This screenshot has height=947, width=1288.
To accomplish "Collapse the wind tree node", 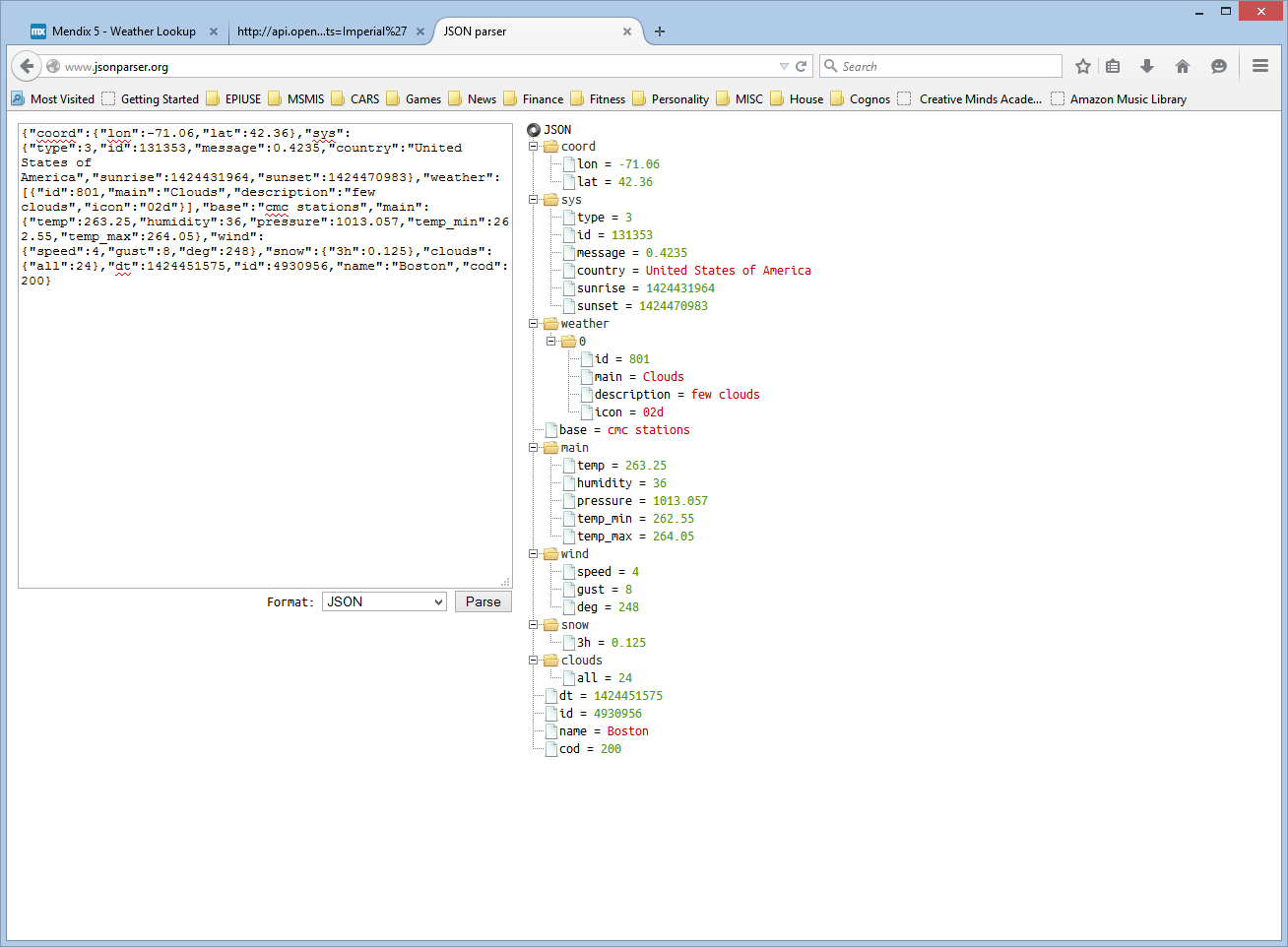I will click(x=534, y=554).
